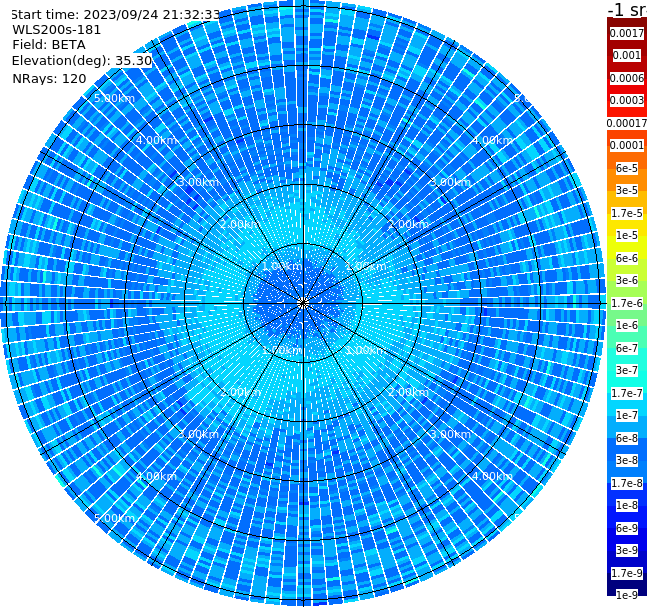Click the 1e-5 colorbar label
This screenshot has width=647, height=607.
click(x=627, y=235)
